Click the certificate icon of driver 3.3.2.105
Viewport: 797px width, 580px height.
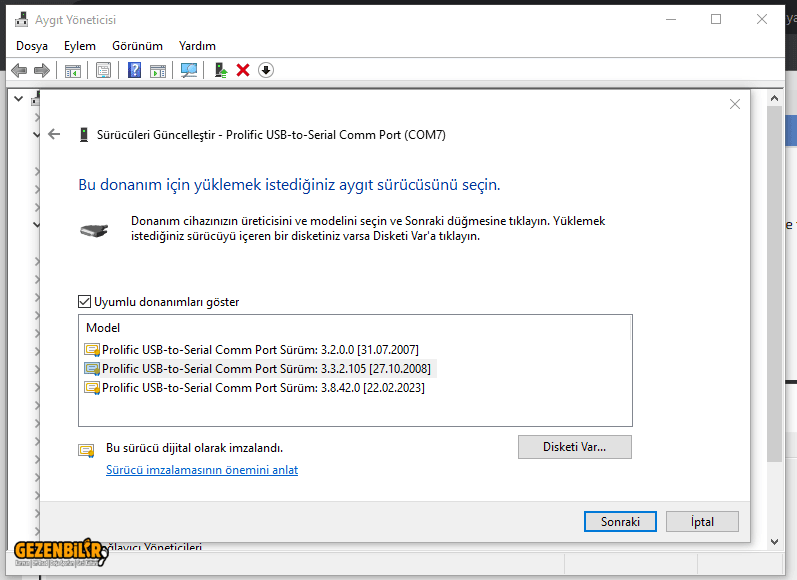click(x=92, y=369)
